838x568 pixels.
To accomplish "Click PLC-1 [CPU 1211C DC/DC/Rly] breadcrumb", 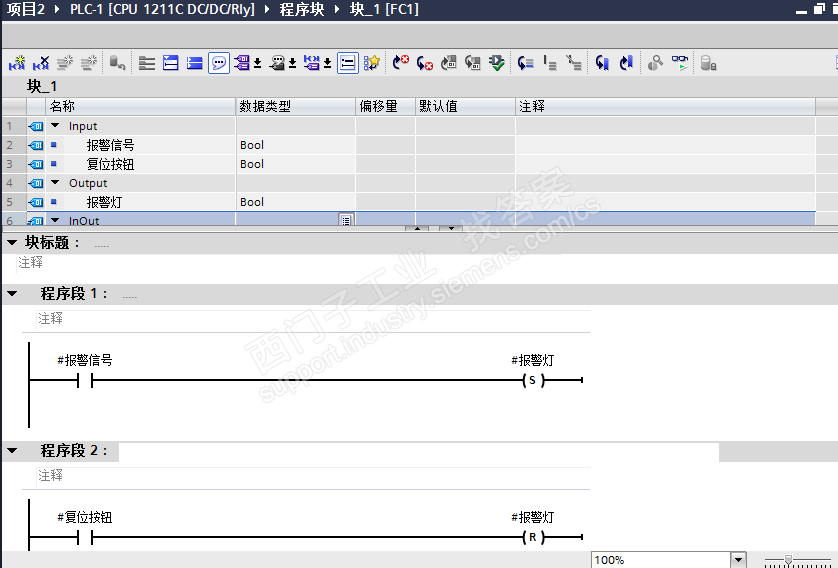I will tap(162, 9).
